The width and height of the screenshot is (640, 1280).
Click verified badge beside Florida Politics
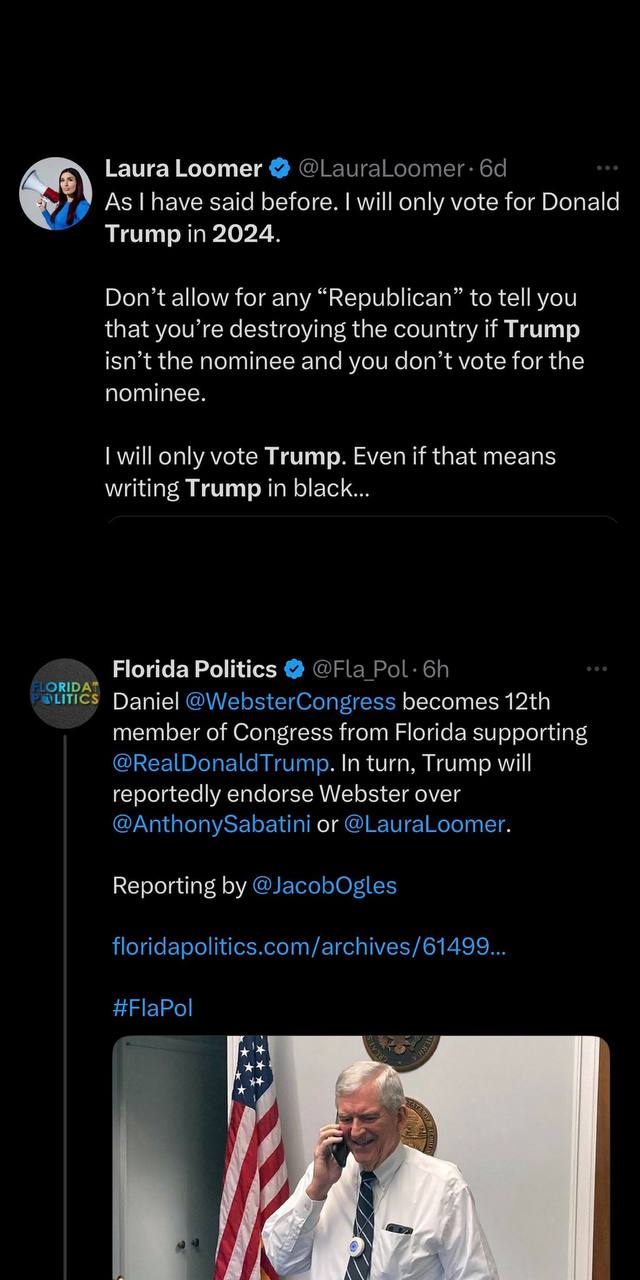coord(295,669)
